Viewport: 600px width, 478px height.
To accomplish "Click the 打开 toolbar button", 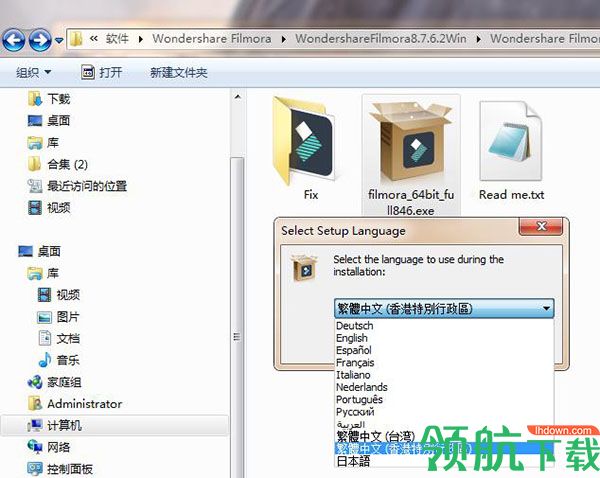I will pos(102,72).
